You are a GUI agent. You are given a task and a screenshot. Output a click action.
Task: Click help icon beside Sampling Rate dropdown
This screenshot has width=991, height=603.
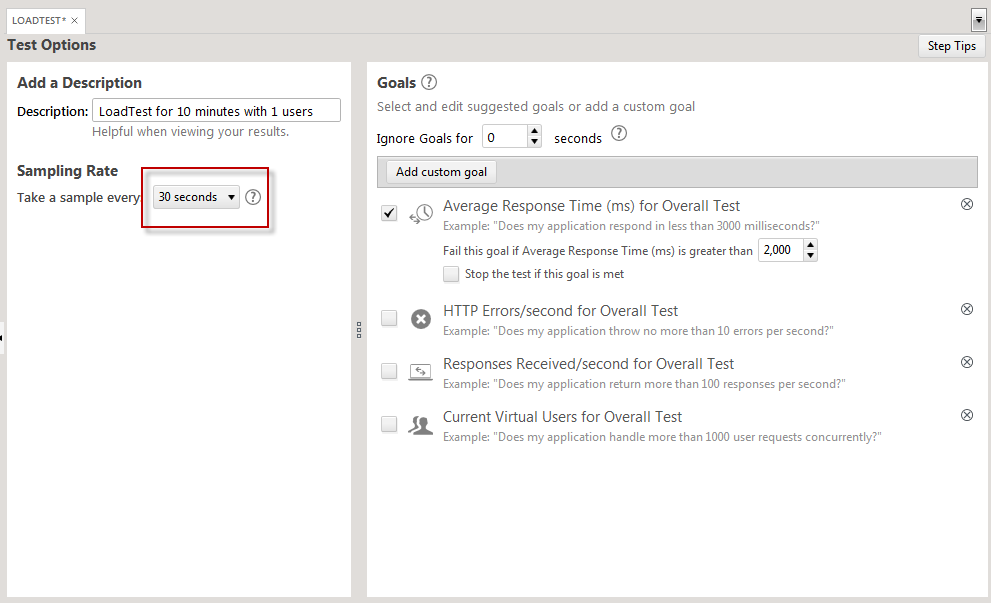(253, 197)
